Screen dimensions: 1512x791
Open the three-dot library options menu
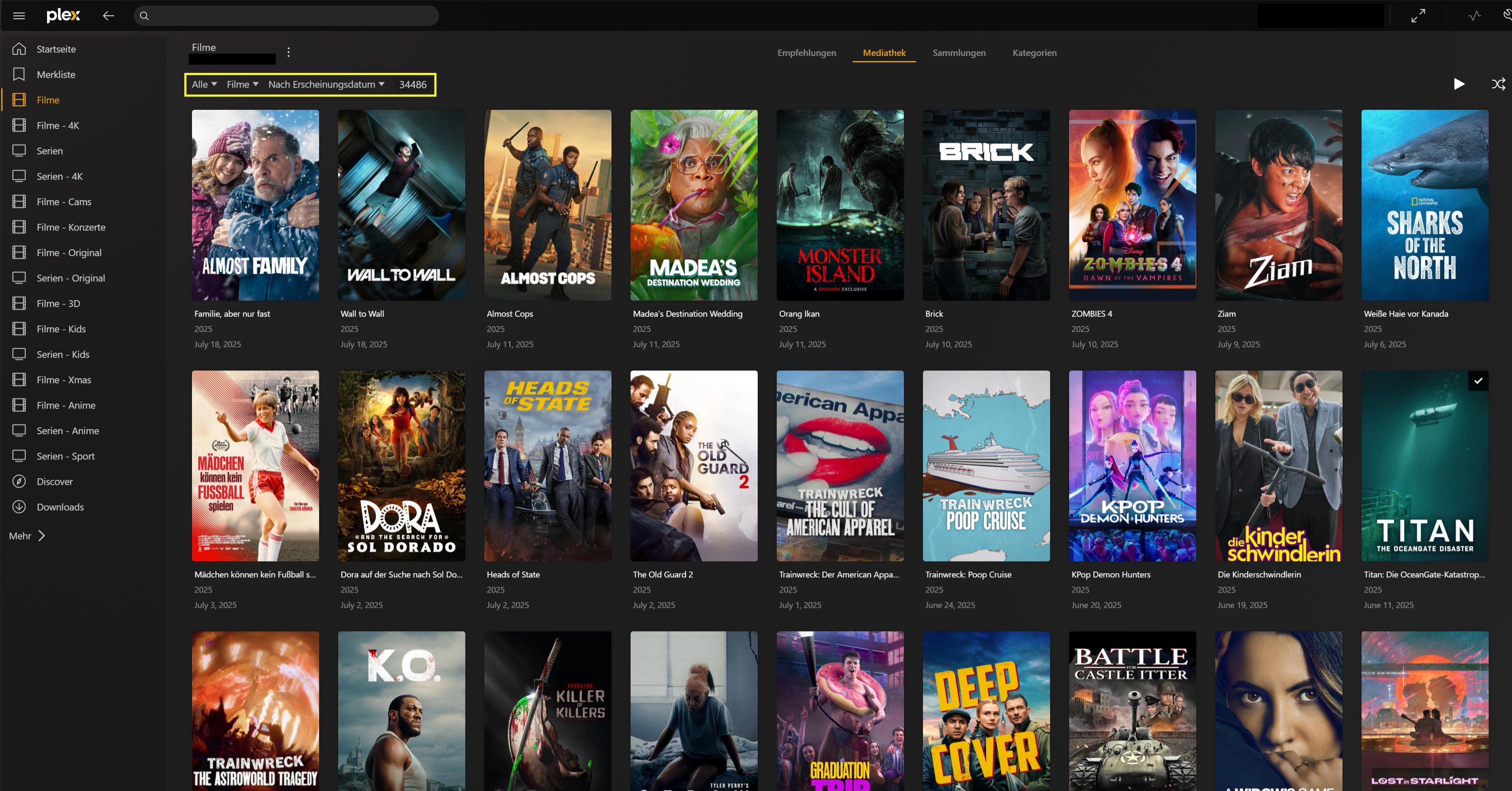[x=288, y=52]
